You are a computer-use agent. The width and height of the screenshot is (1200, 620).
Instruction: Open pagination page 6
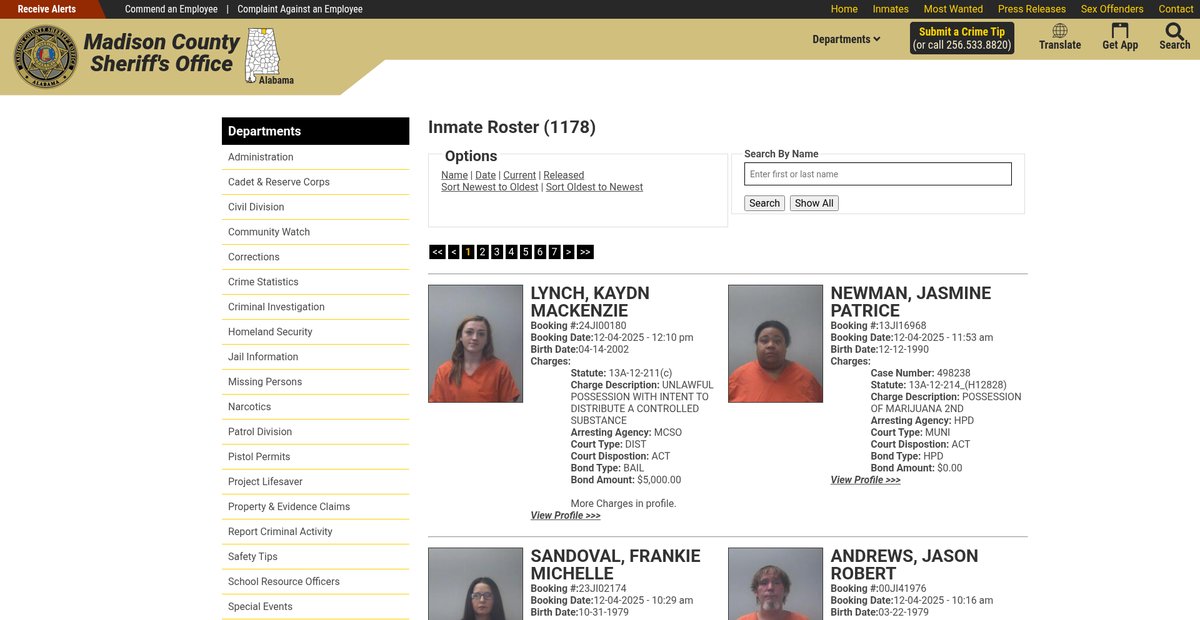pyautogui.click(x=539, y=252)
